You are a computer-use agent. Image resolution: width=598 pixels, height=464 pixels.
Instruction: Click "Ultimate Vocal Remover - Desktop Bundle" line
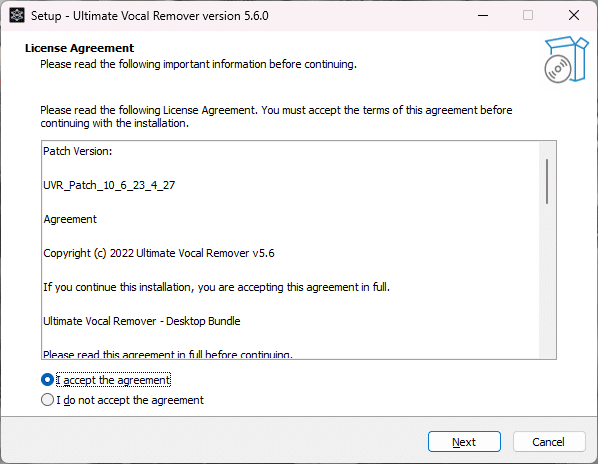[142, 321]
